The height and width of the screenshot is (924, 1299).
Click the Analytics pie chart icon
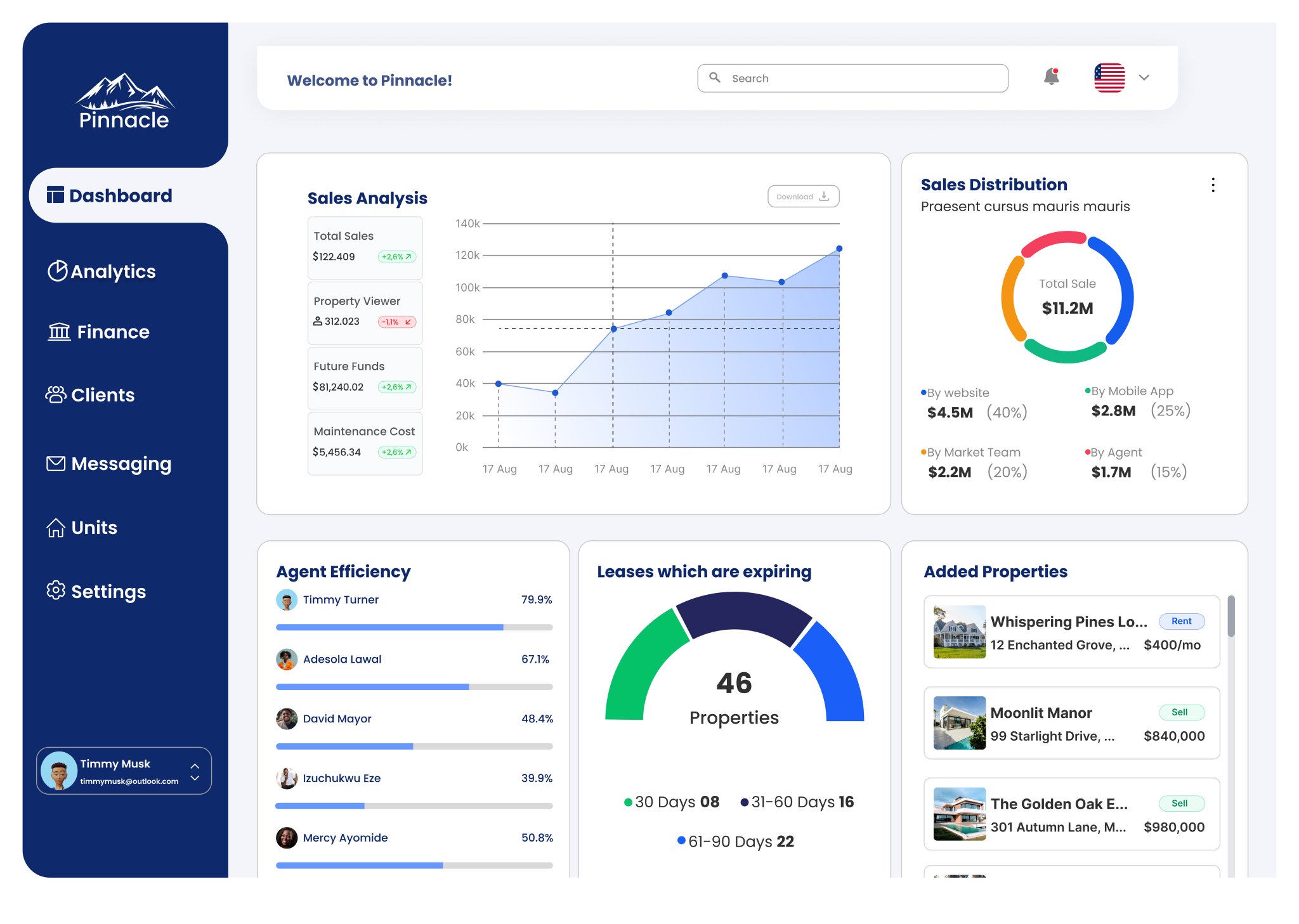(x=57, y=271)
